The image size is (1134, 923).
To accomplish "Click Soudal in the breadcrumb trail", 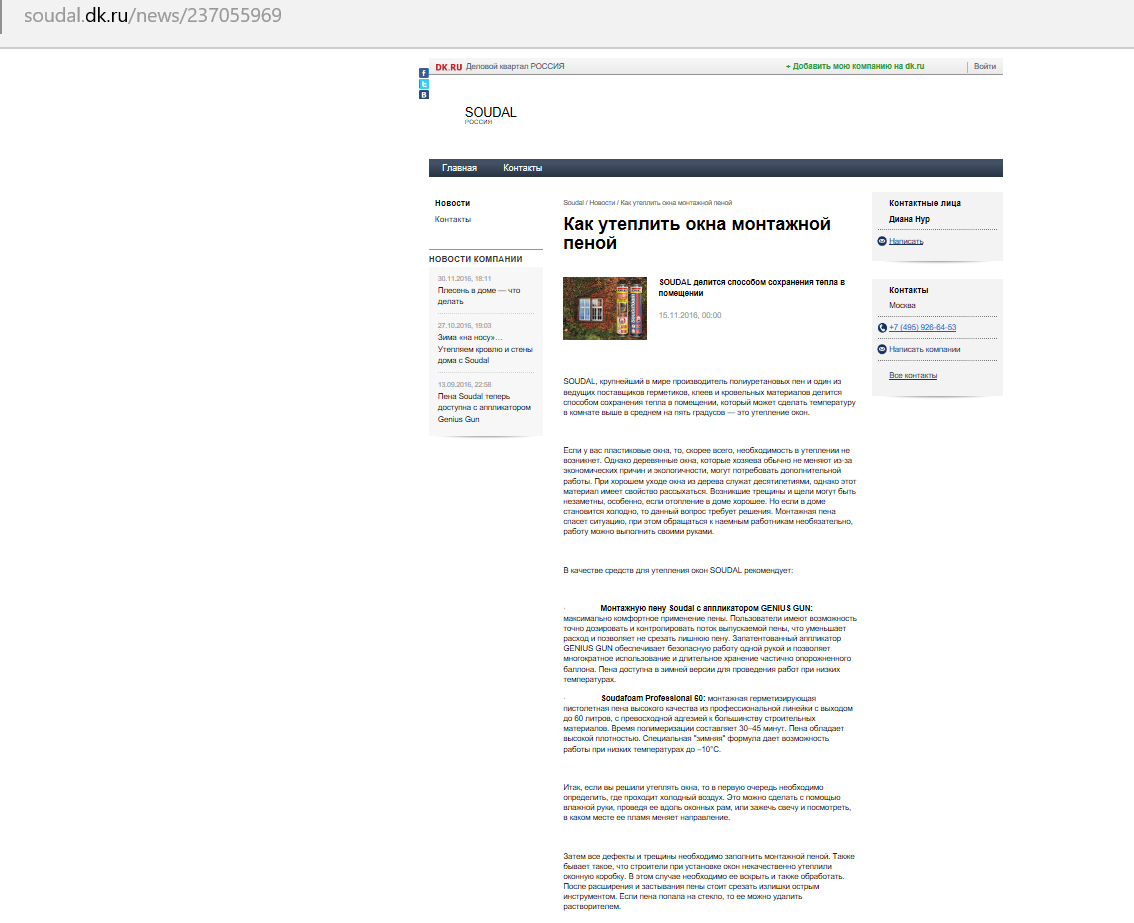I will pyautogui.click(x=574, y=203).
